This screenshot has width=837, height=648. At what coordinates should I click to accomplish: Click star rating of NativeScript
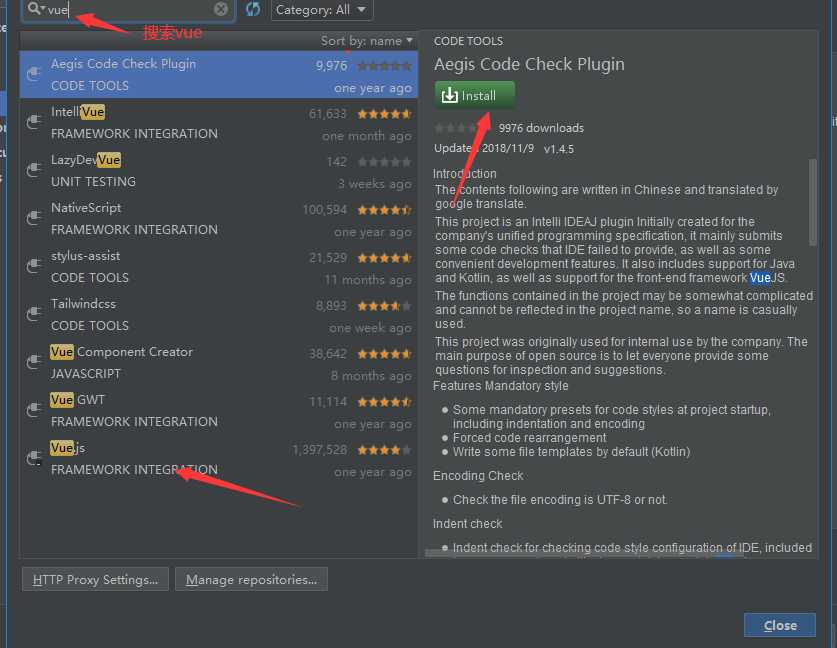coord(384,210)
